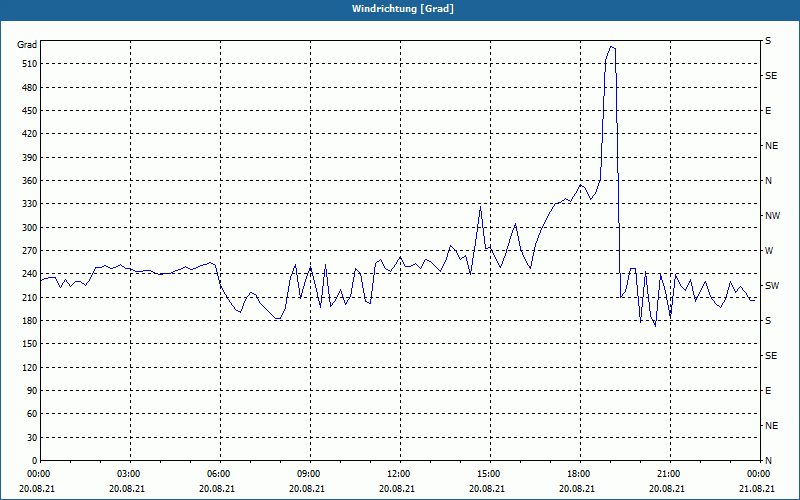Click the NE compass label beside 30 gridline
800x500 pixels.
pyautogui.click(x=772, y=426)
